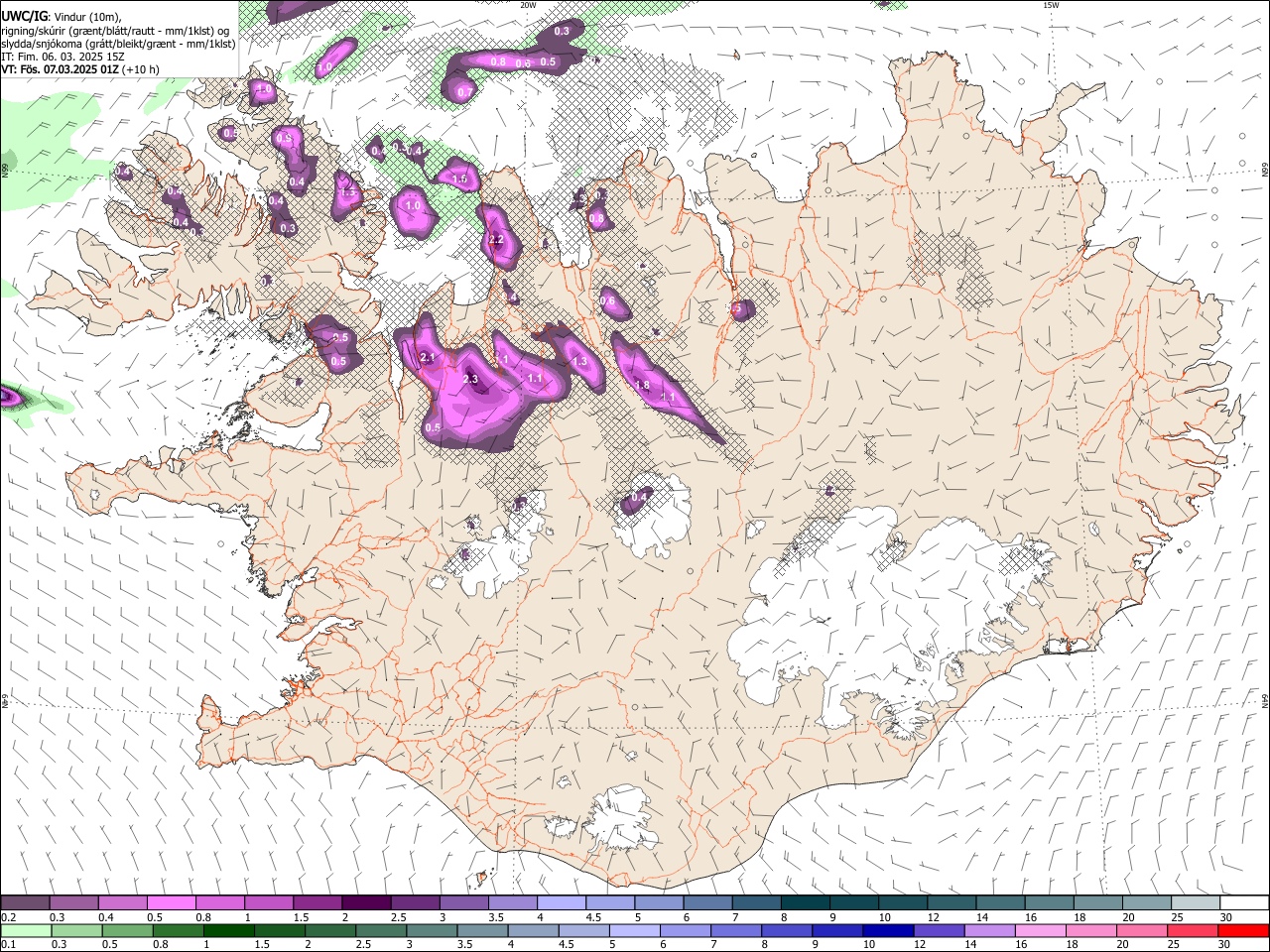Click the darkest green swatch between 1 and 1.5, lower legend row
The image size is (1270, 952).
point(228,930)
